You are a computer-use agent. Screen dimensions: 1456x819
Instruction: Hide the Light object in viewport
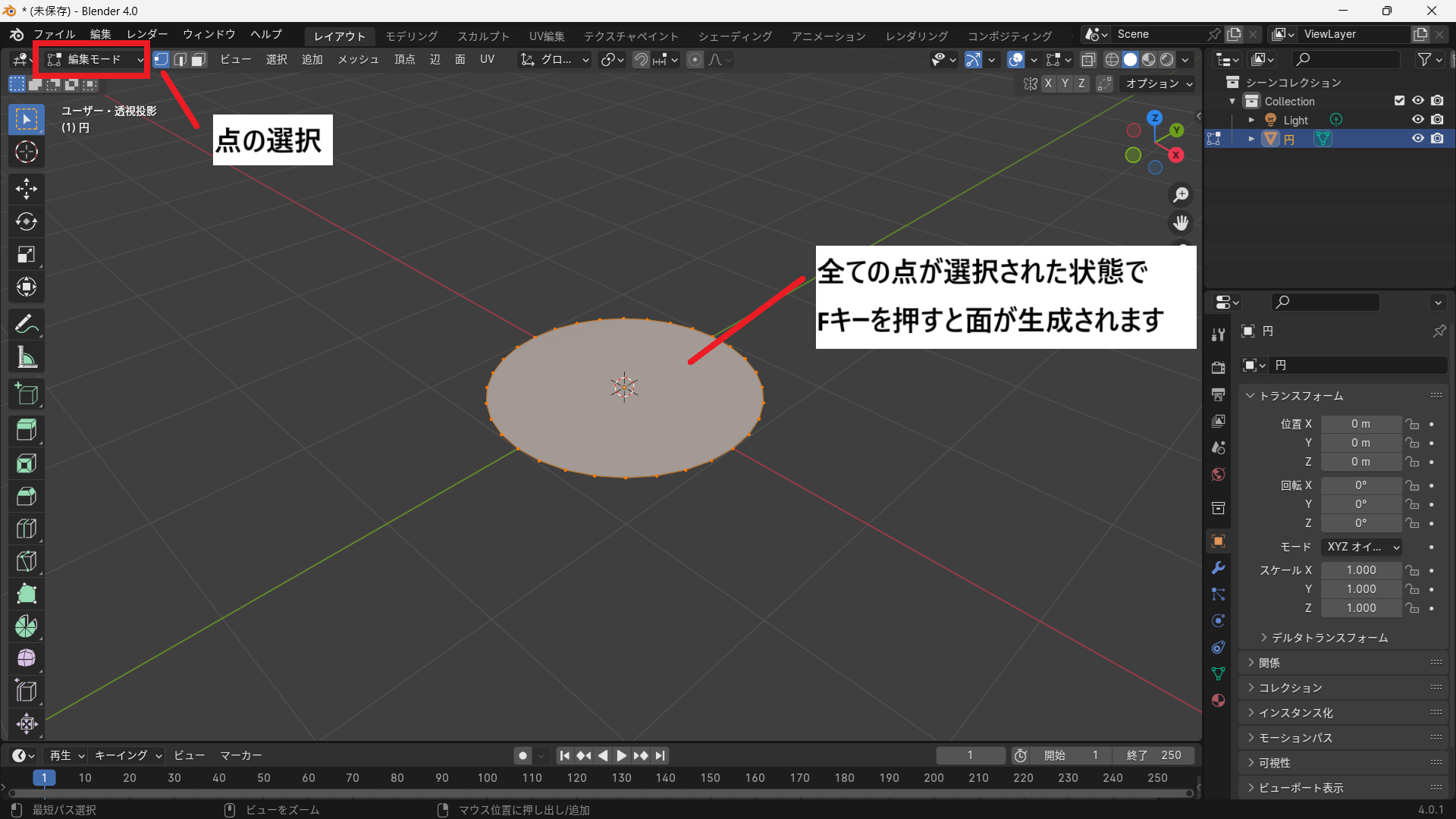1417,120
